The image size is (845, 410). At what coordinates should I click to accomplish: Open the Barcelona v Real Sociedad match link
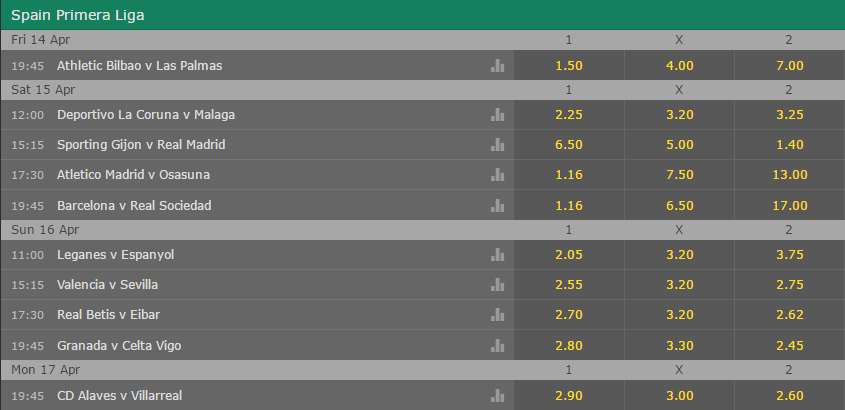(x=134, y=205)
